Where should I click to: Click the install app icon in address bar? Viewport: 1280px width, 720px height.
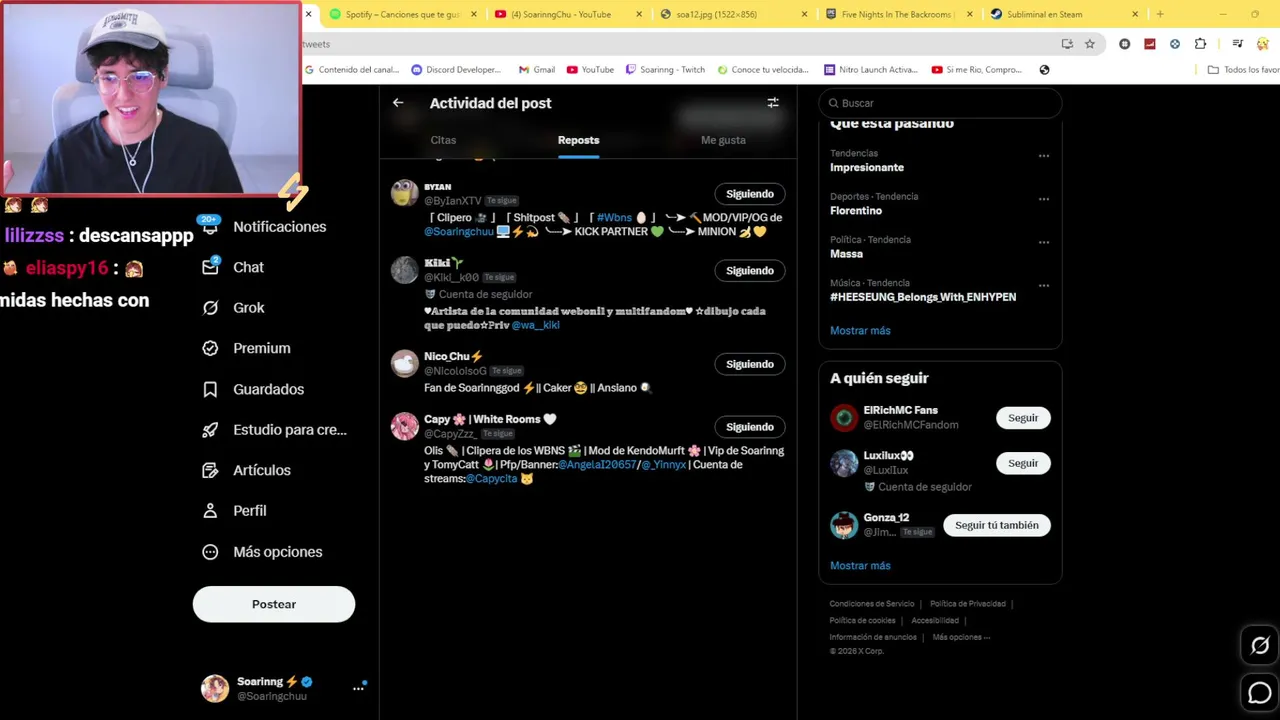point(1067,44)
